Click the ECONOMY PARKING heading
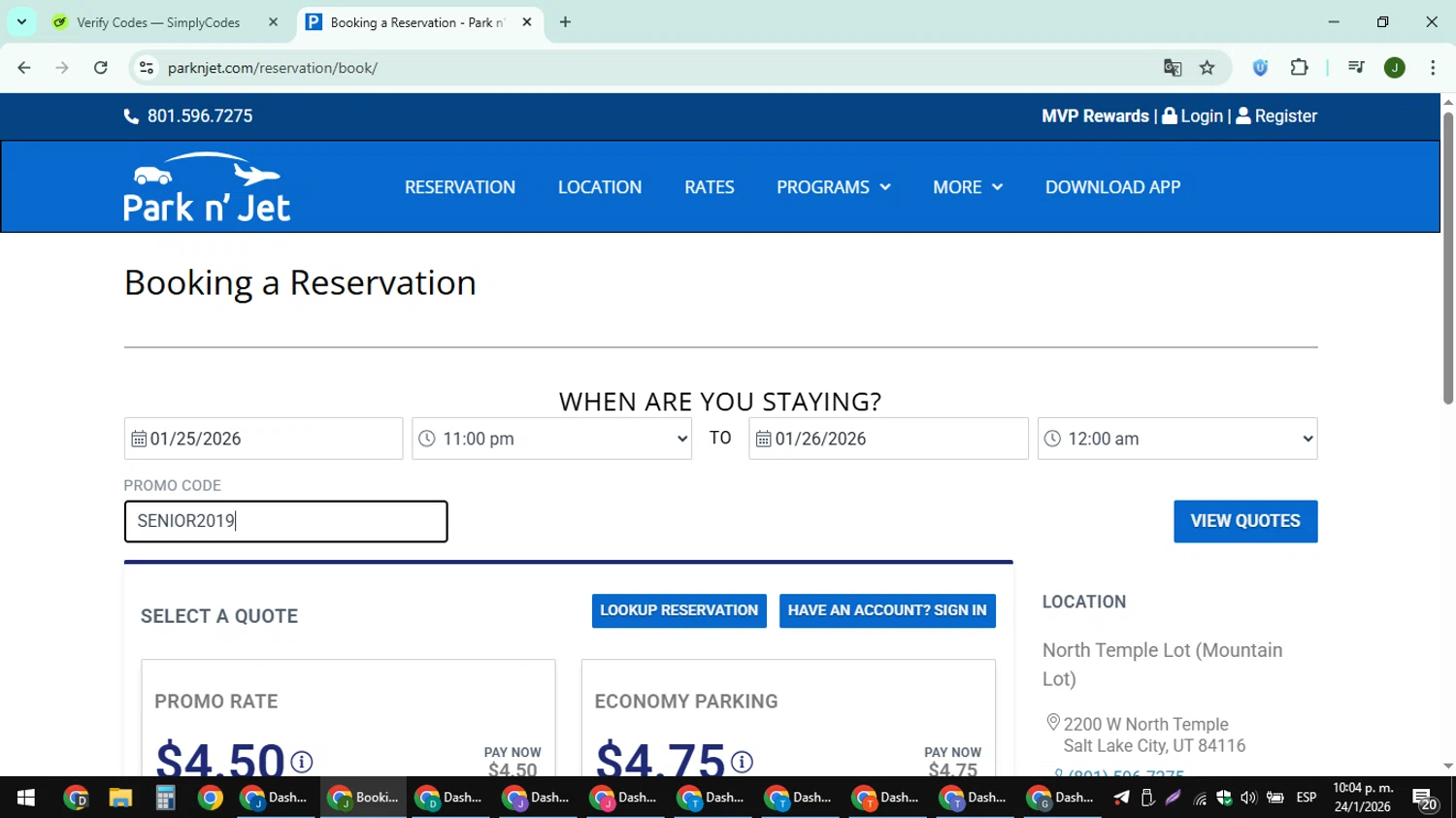The image size is (1456, 818). [x=686, y=702]
